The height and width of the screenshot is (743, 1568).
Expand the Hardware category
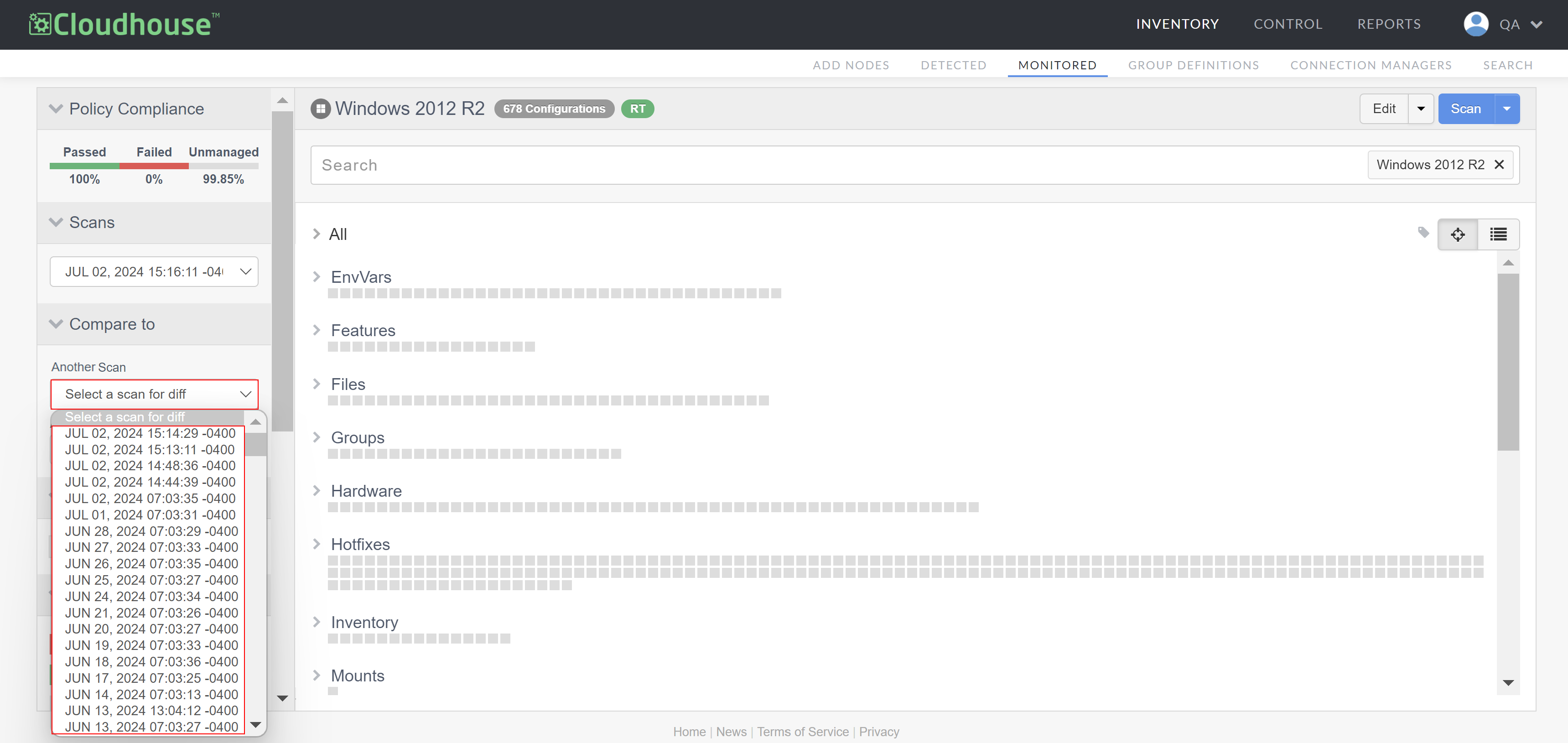pyautogui.click(x=317, y=490)
